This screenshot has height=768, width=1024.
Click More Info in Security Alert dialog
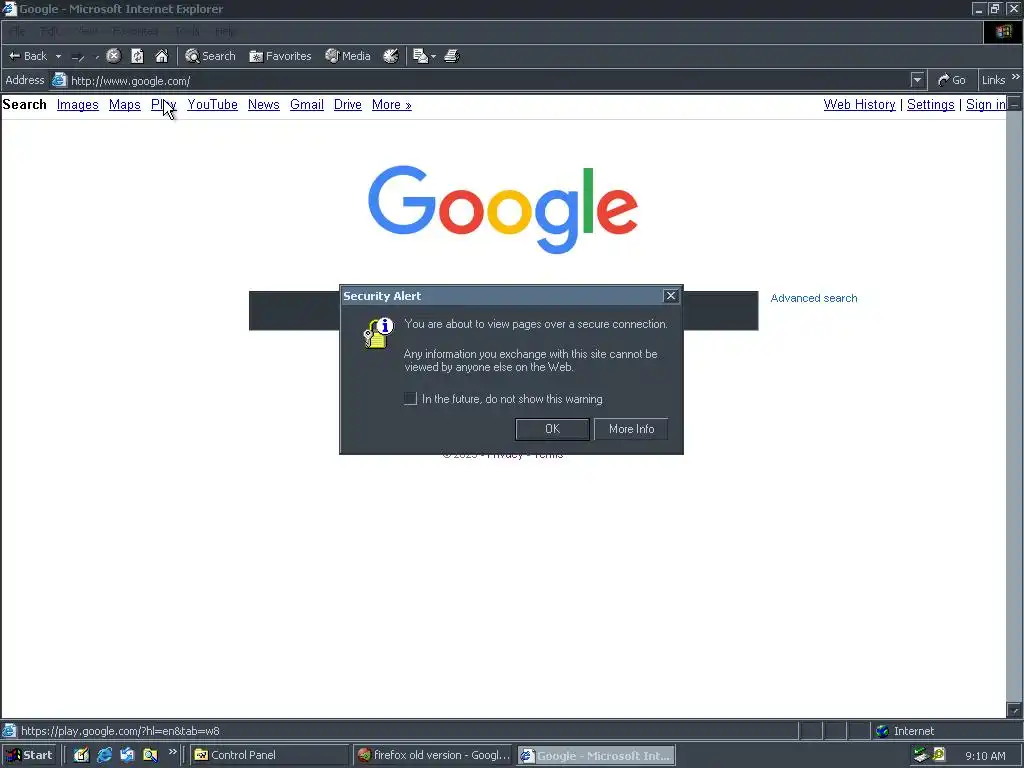tap(632, 429)
